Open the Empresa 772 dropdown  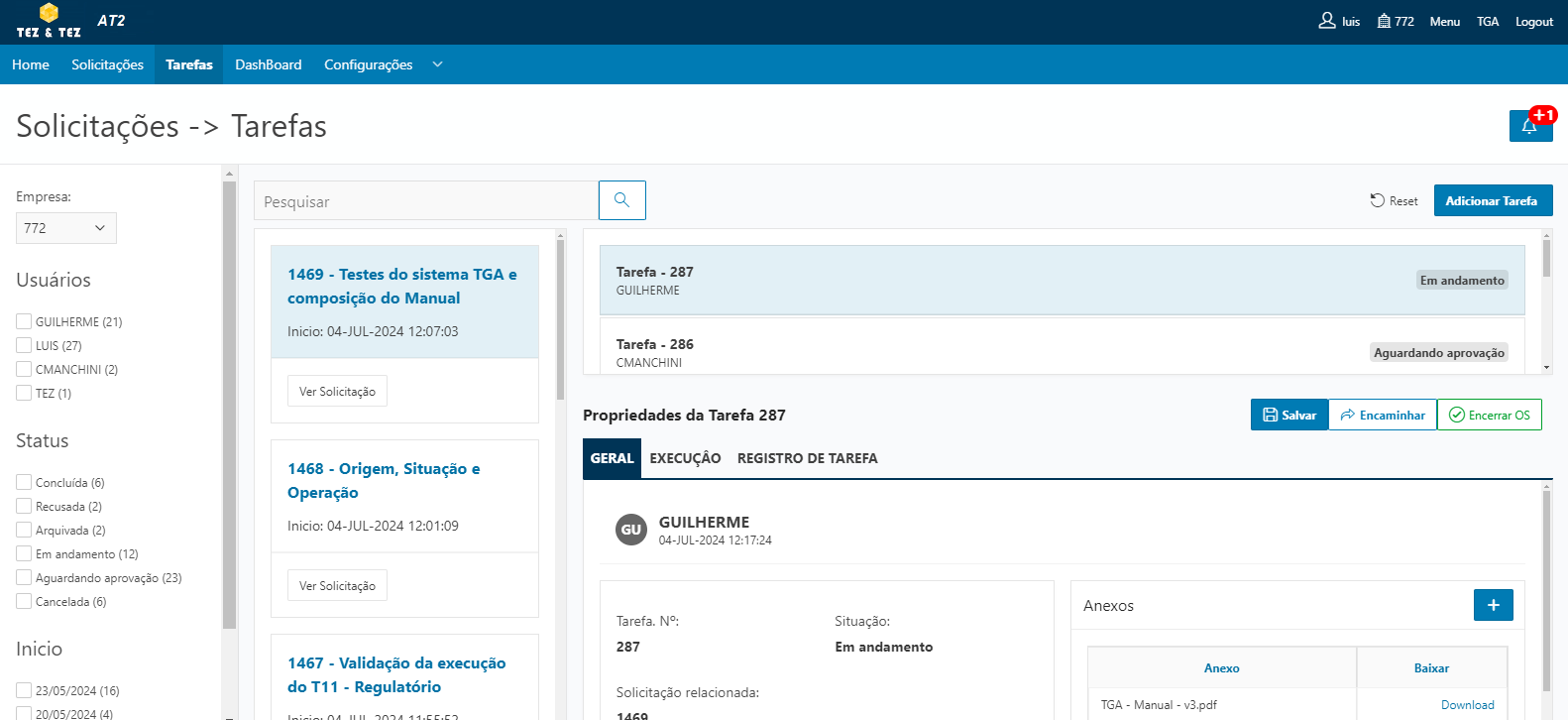pos(65,228)
